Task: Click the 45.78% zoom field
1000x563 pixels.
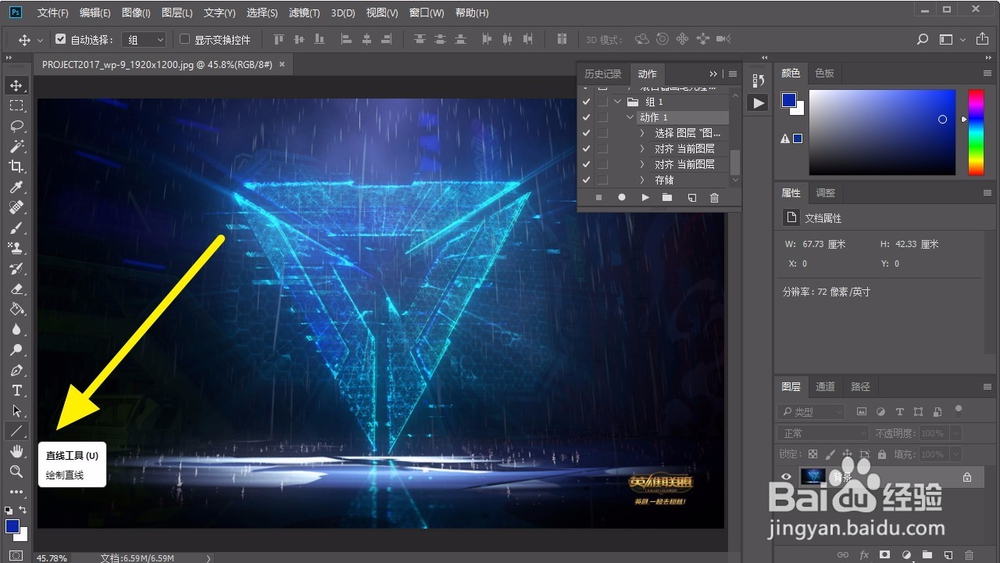Action: (x=52, y=558)
